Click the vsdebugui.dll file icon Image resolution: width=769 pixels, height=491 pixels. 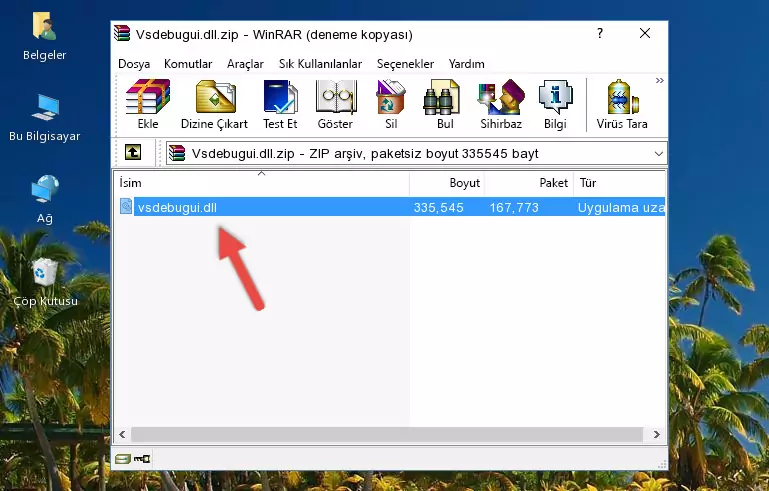coord(126,207)
